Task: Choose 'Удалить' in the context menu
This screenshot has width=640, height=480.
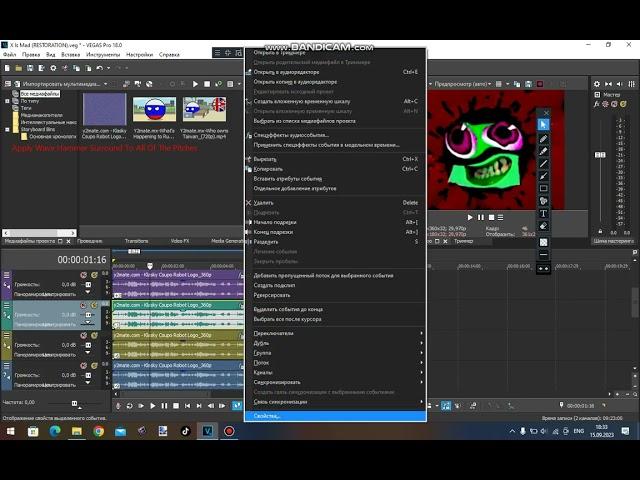Action: (x=336, y=203)
